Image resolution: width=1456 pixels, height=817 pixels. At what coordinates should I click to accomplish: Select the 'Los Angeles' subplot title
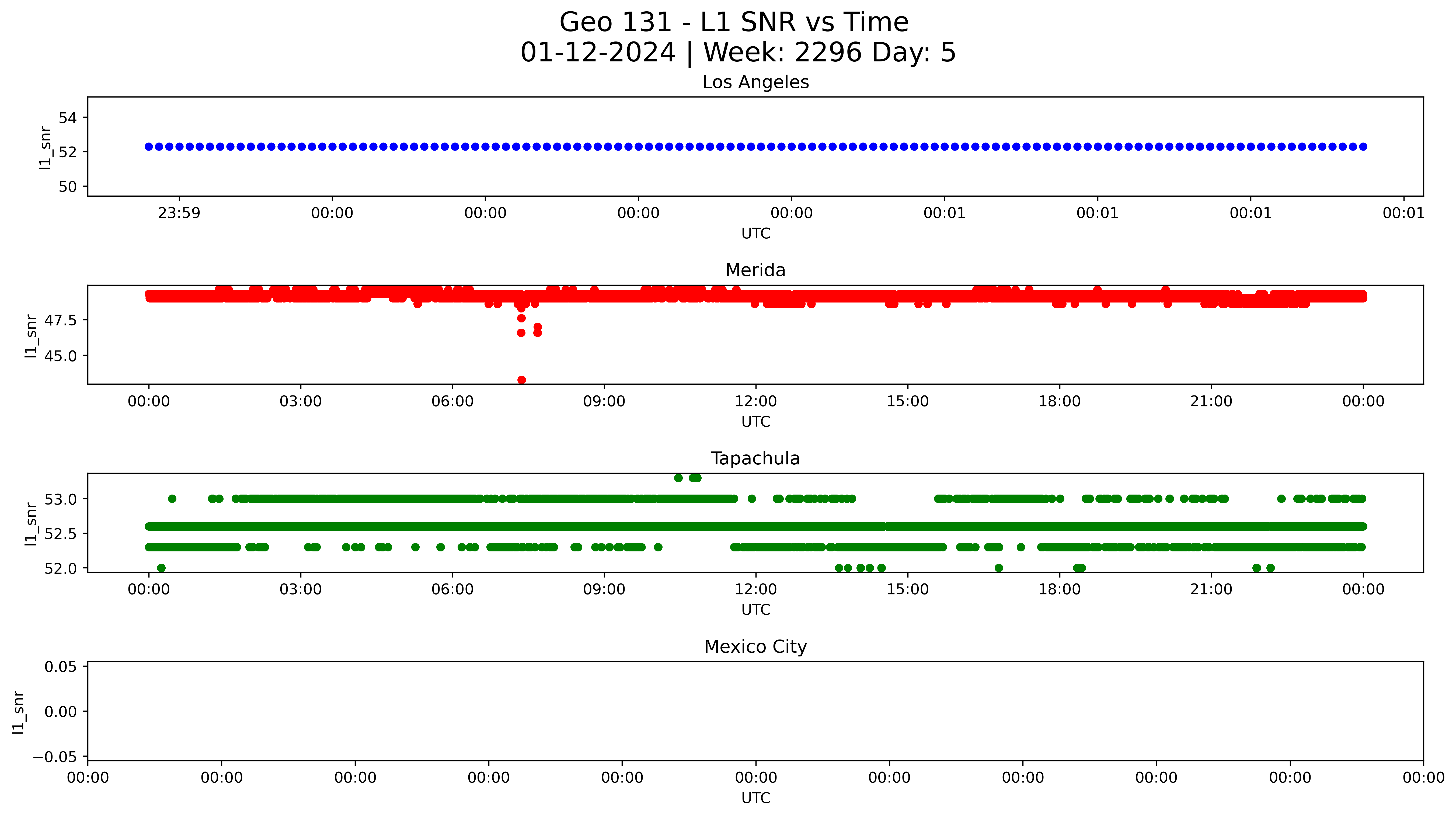[x=756, y=82]
